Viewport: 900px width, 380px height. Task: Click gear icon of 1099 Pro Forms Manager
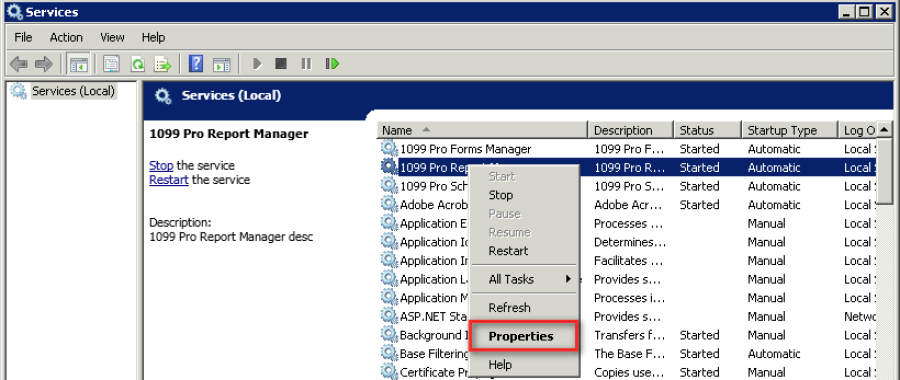pyautogui.click(x=389, y=149)
